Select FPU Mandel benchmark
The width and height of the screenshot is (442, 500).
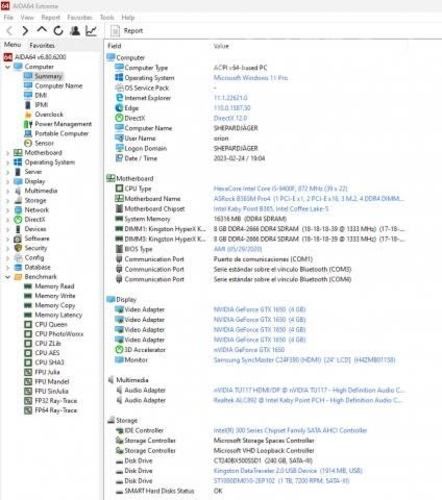(x=52, y=382)
